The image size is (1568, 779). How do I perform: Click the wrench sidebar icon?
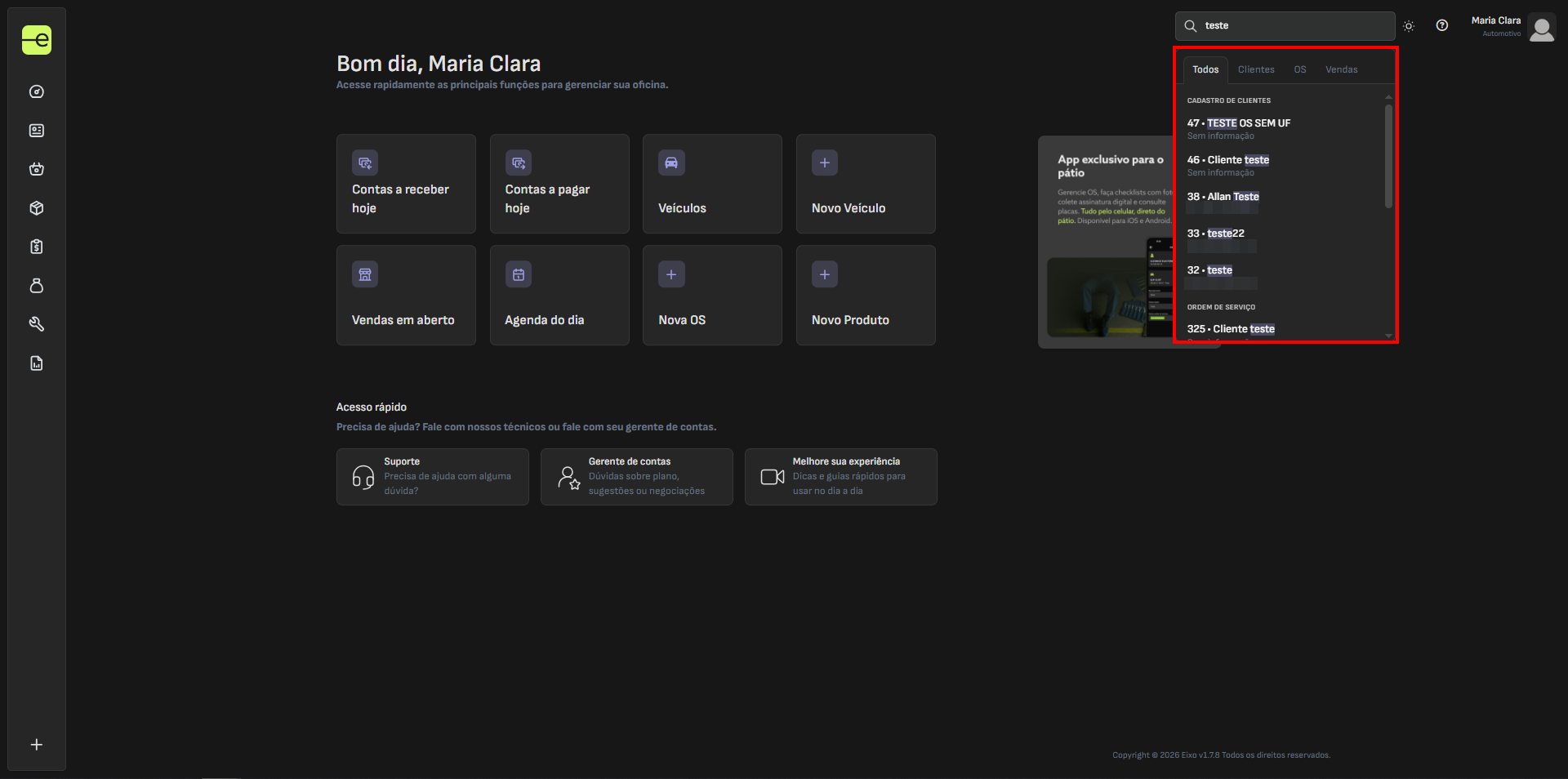pos(37,324)
